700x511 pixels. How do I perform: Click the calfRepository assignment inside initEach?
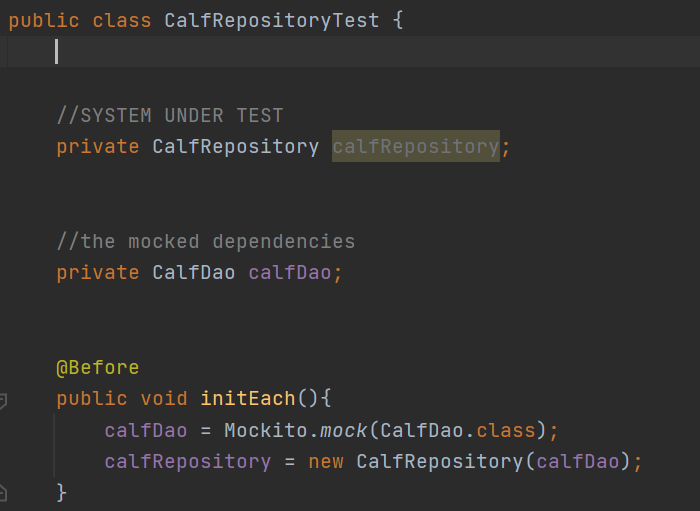click(x=187, y=461)
